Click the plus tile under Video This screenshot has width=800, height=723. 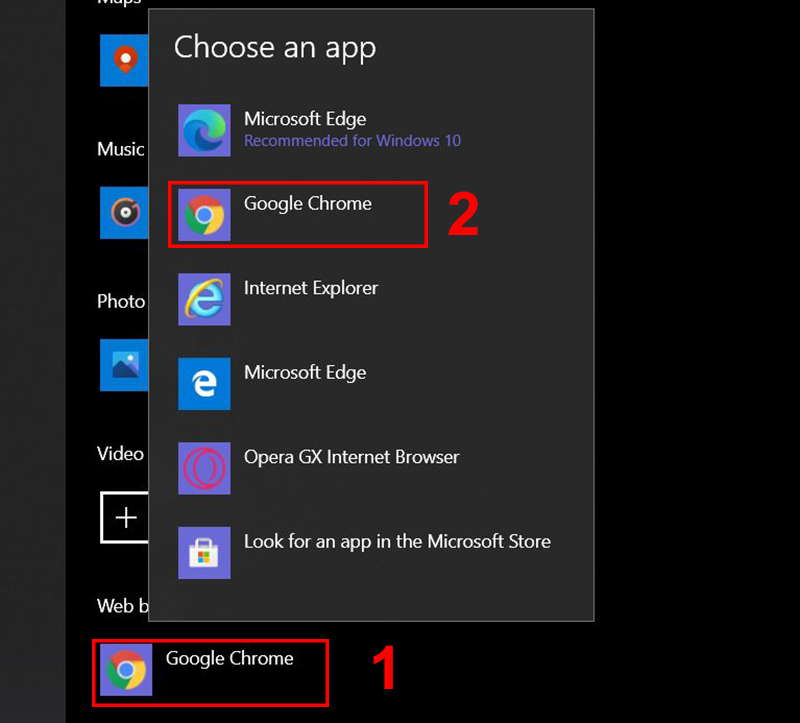[x=125, y=517]
